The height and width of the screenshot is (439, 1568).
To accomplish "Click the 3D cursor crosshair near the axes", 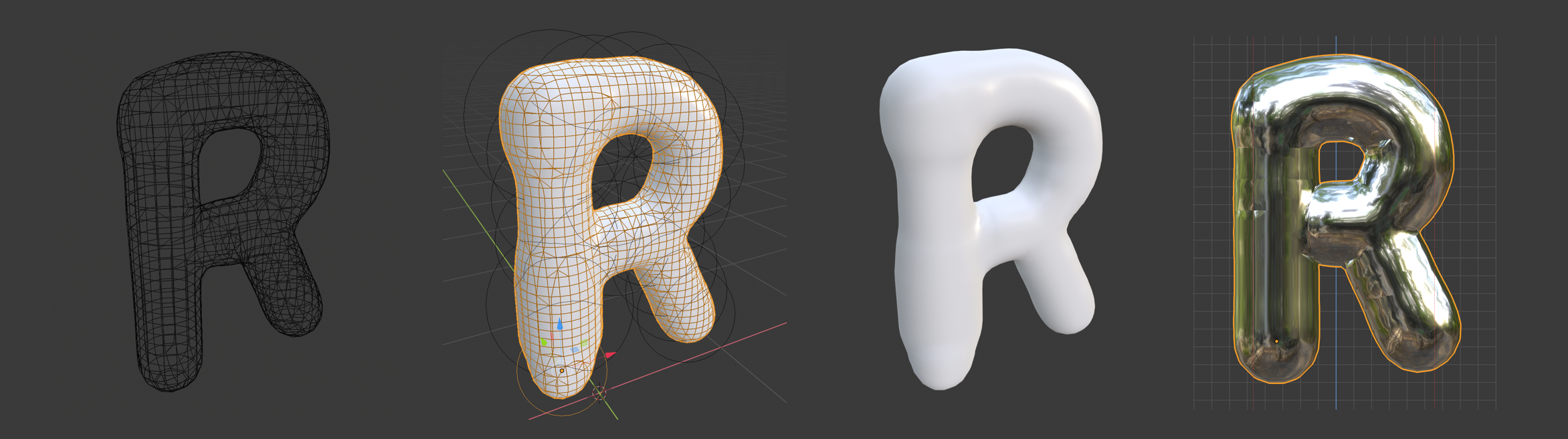I will [599, 393].
